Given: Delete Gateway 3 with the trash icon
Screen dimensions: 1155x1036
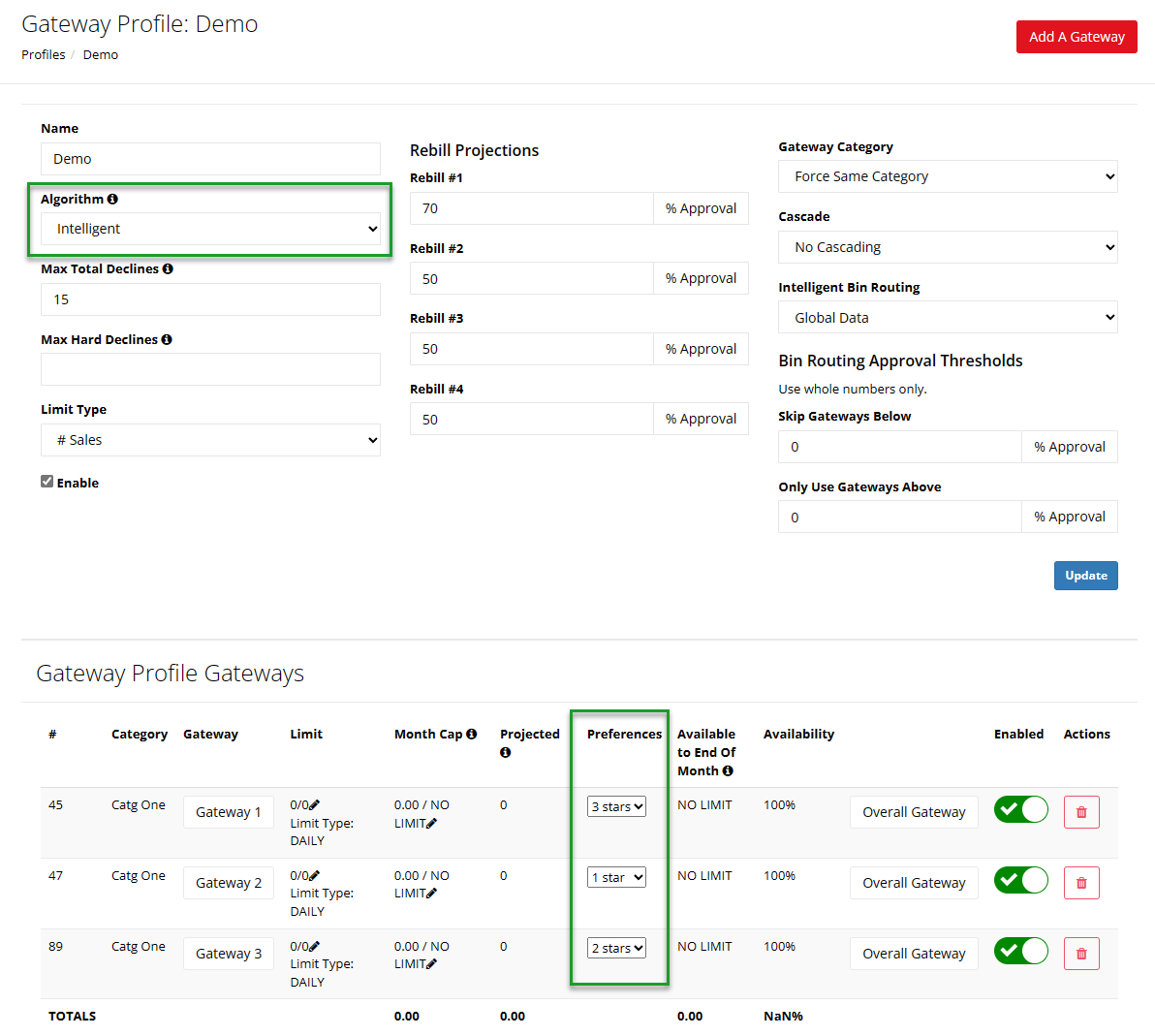Looking at the screenshot, I should coord(1081,954).
